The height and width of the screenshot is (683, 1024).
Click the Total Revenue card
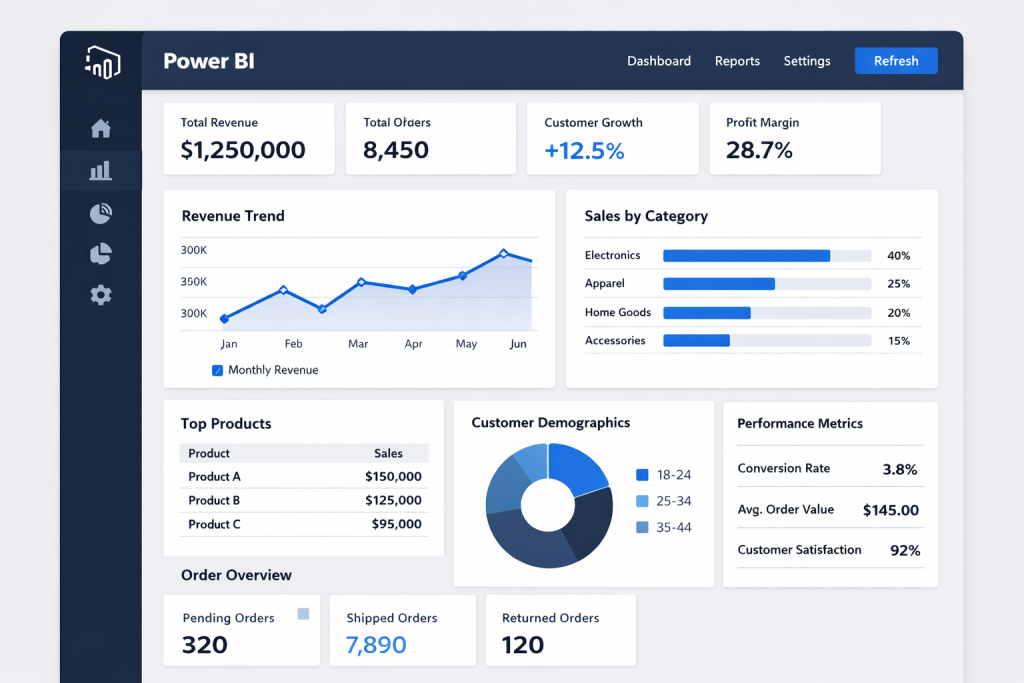[249, 138]
